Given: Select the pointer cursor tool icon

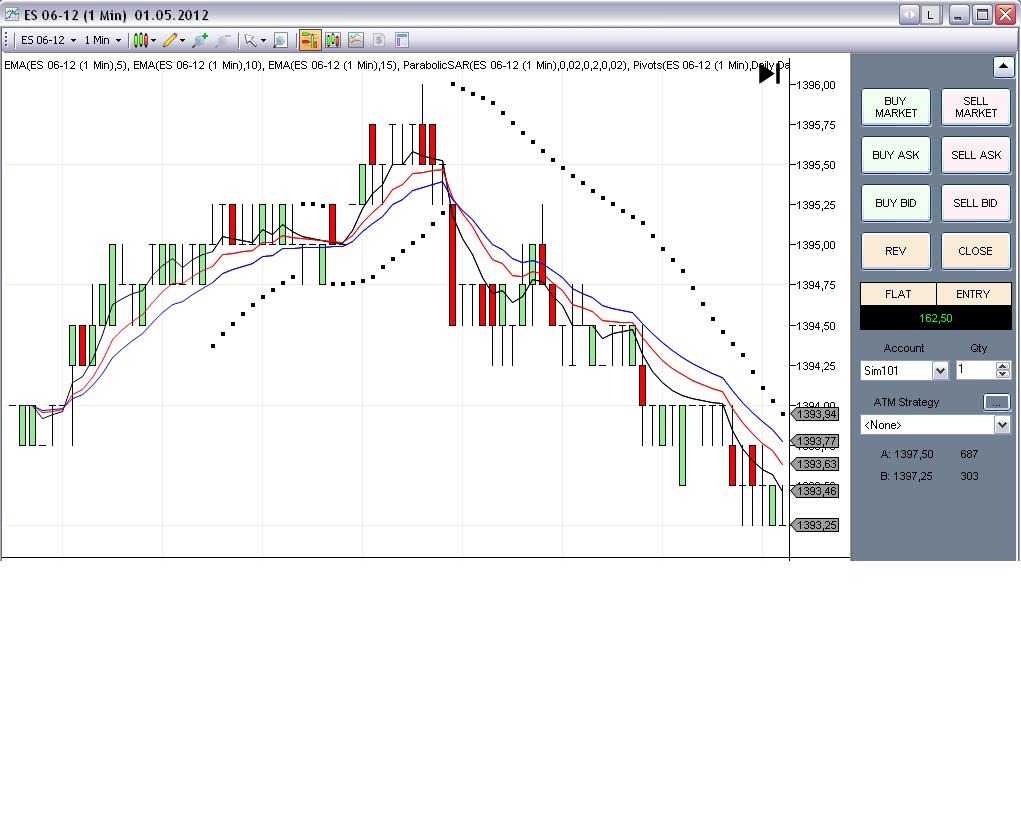Looking at the screenshot, I should pyautogui.click(x=250, y=40).
